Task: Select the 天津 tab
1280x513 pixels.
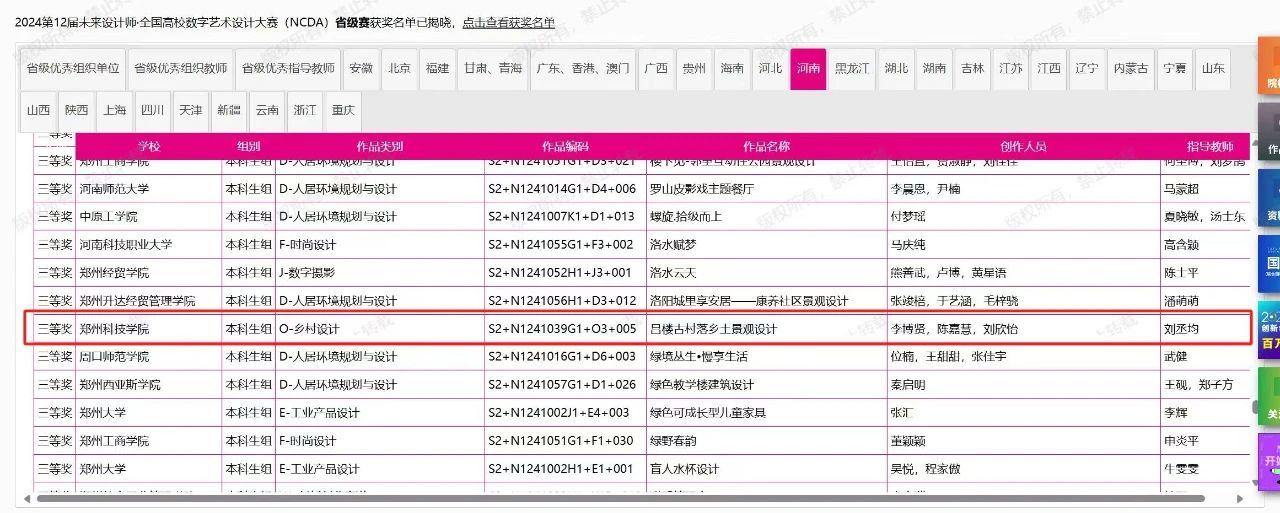Action: point(191,111)
